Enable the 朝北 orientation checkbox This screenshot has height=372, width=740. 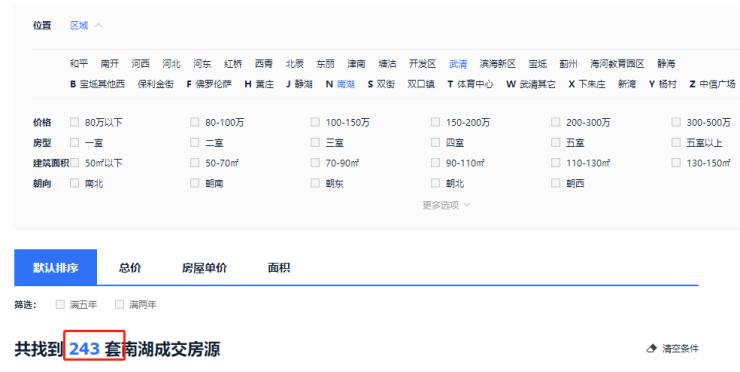point(435,183)
